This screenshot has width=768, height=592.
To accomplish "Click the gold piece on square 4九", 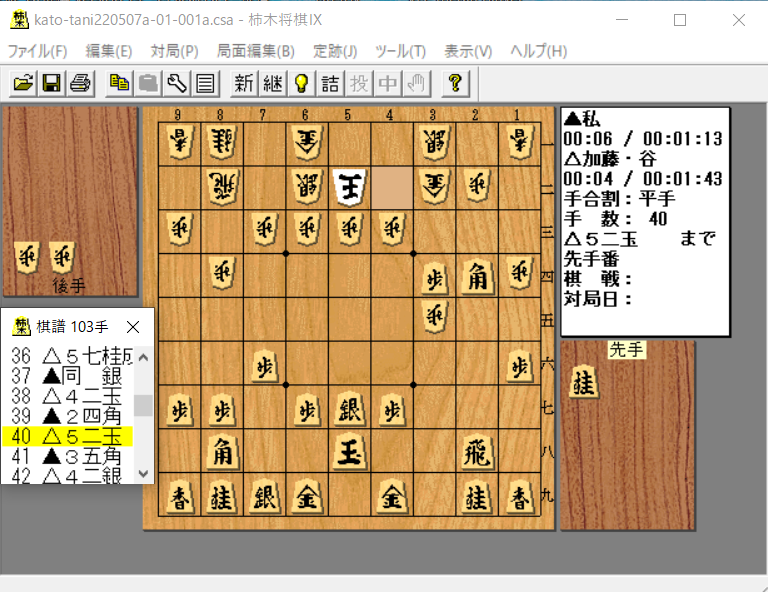I will 392,497.
